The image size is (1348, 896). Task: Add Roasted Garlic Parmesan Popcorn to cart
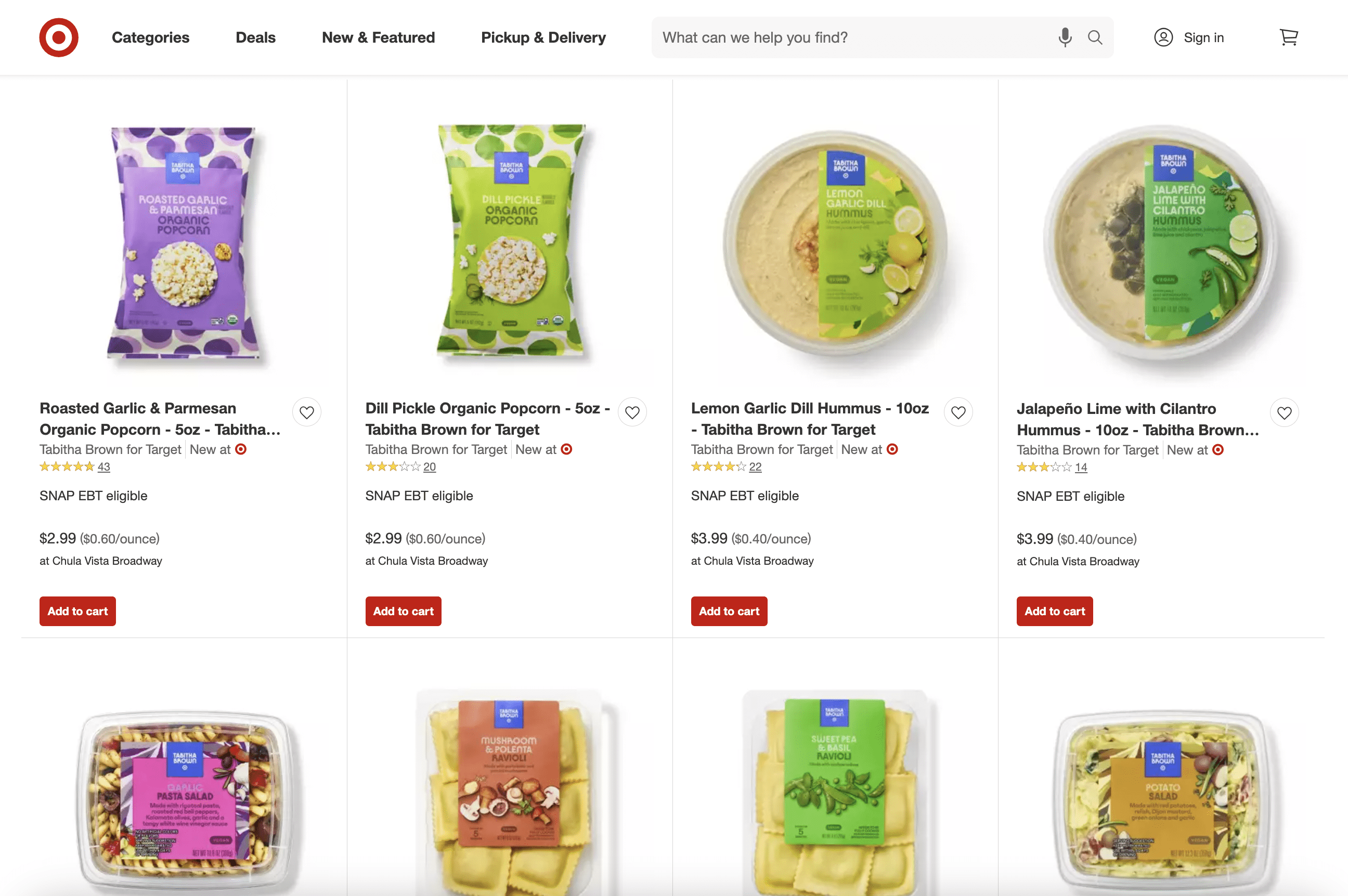click(x=77, y=612)
